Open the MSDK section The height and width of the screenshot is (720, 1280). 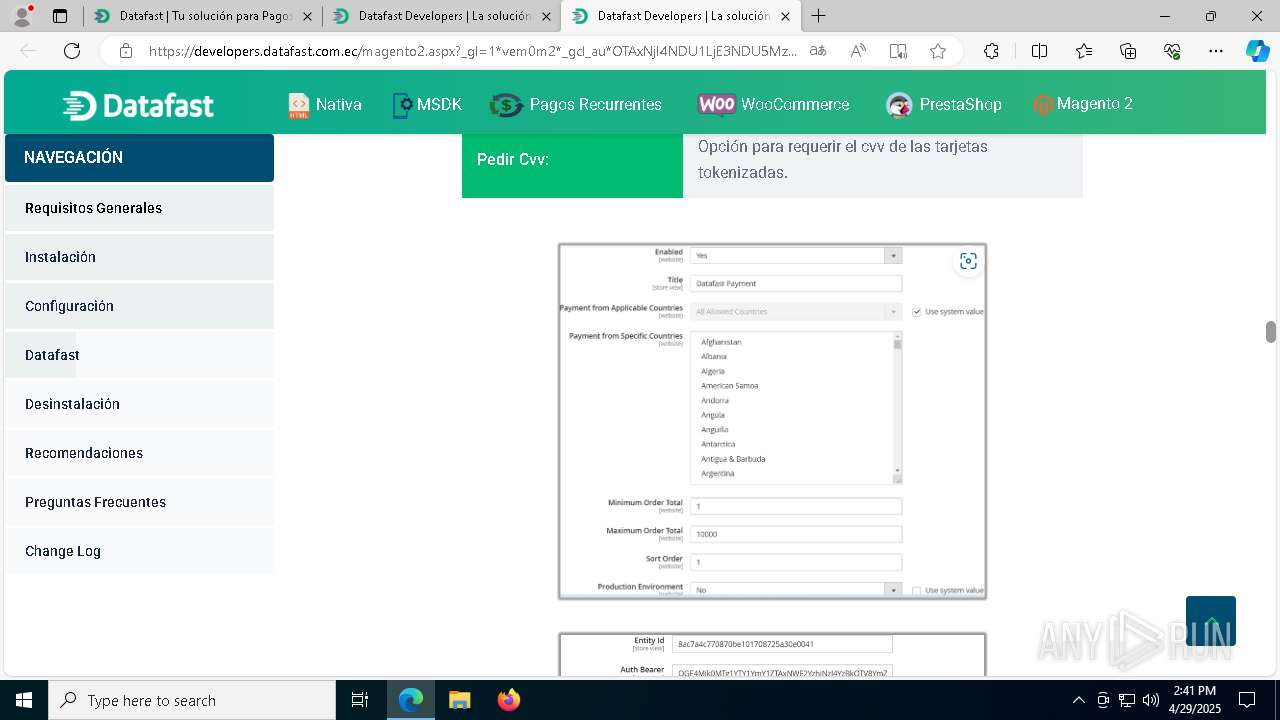(x=427, y=104)
